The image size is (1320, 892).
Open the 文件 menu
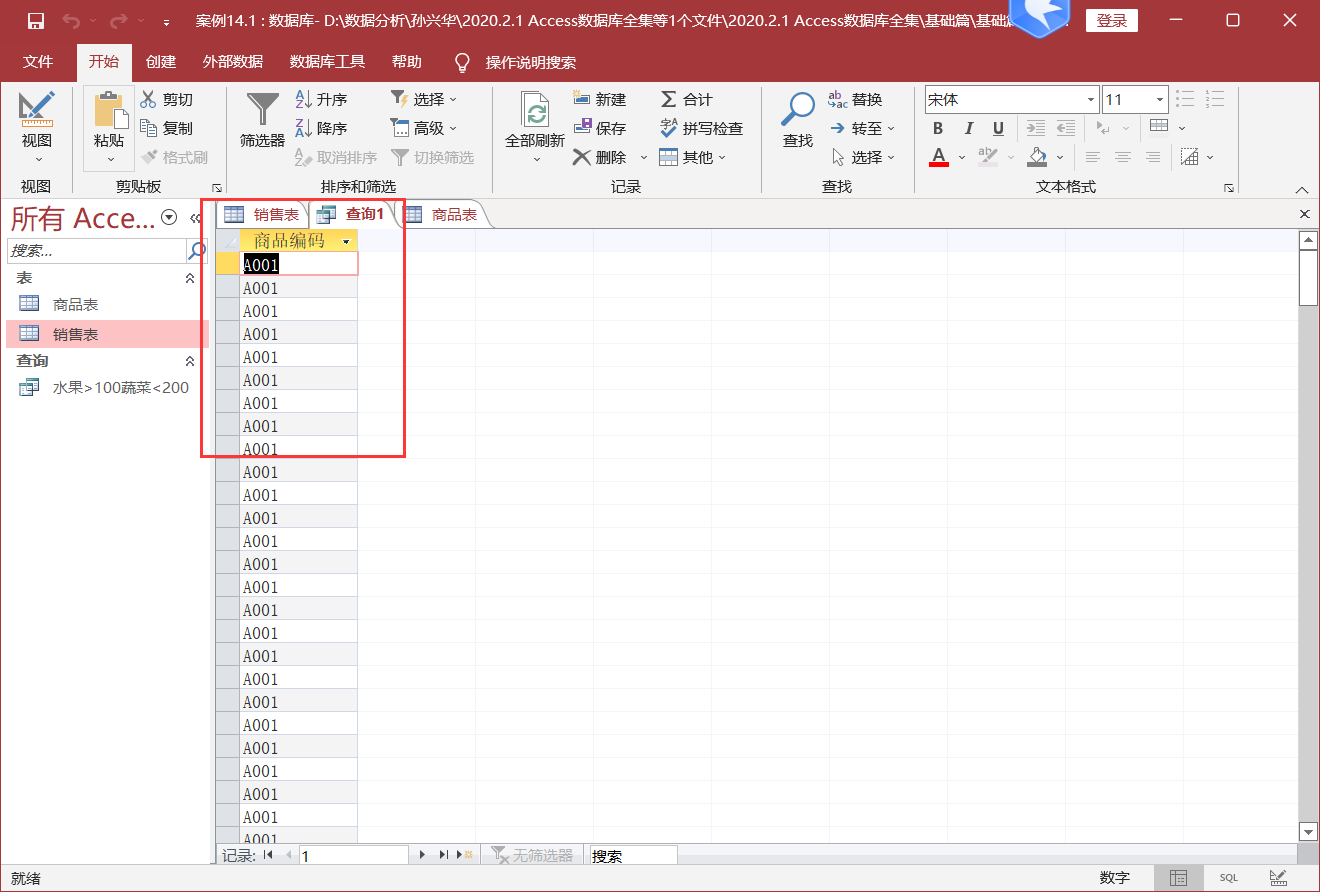pyautogui.click(x=38, y=62)
